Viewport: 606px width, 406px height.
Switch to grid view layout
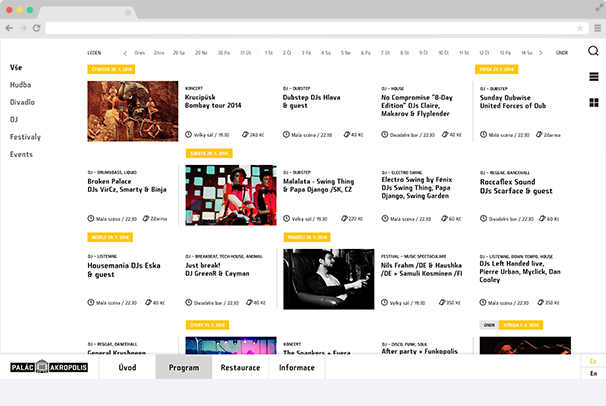click(x=593, y=102)
